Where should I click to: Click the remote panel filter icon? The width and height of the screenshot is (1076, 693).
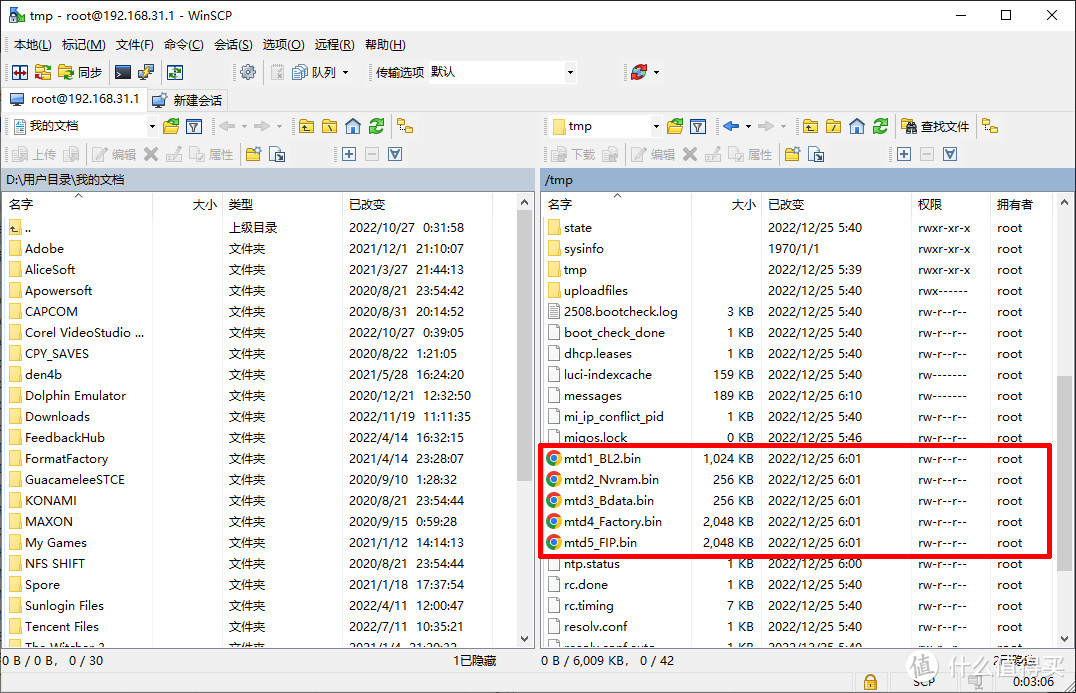coord(698,126)
